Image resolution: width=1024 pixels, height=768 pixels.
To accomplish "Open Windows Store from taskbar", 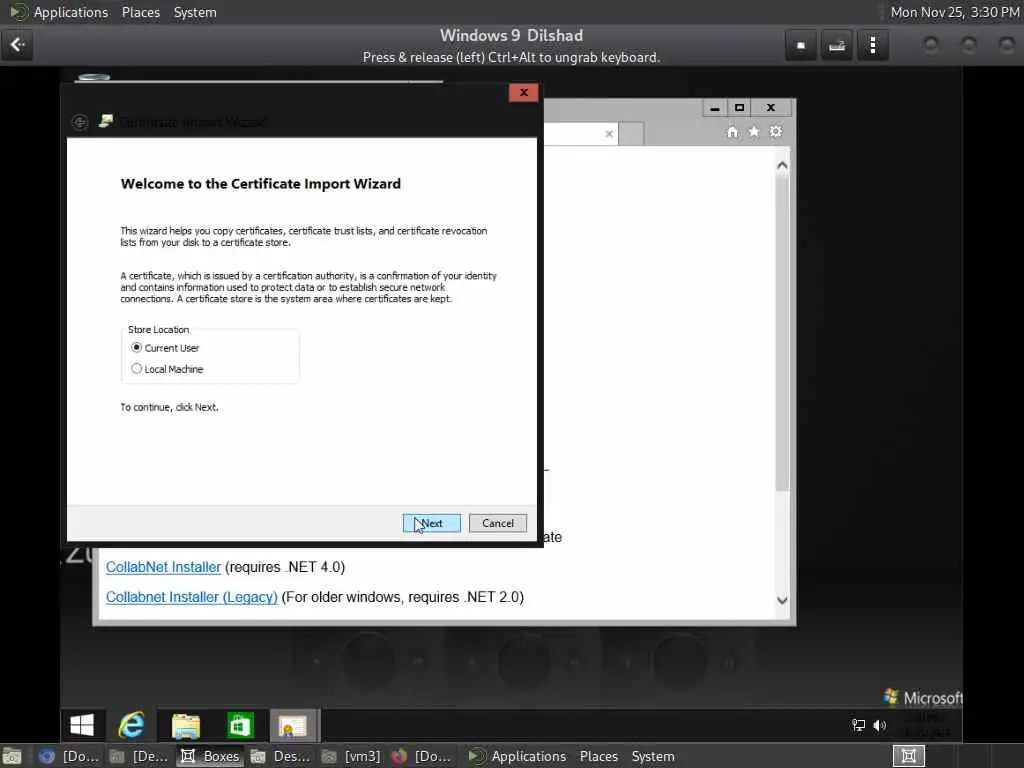I will (x=240, y=725).
